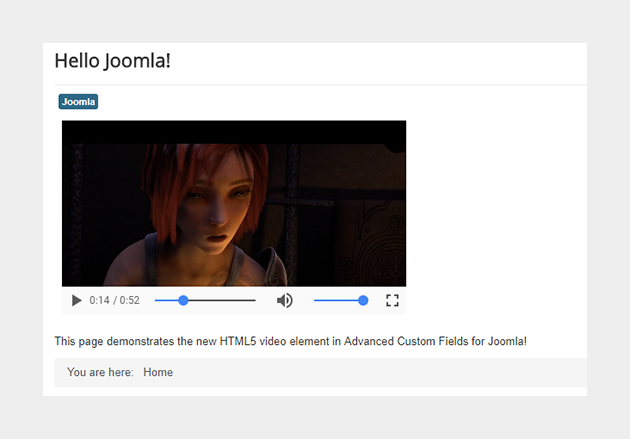Click the video frame to play

click(234, 203)
